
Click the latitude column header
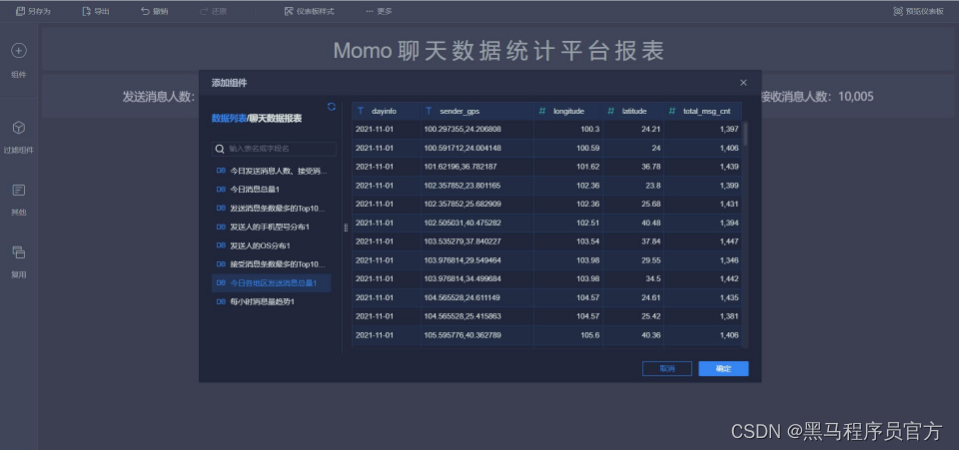point(633,111)
